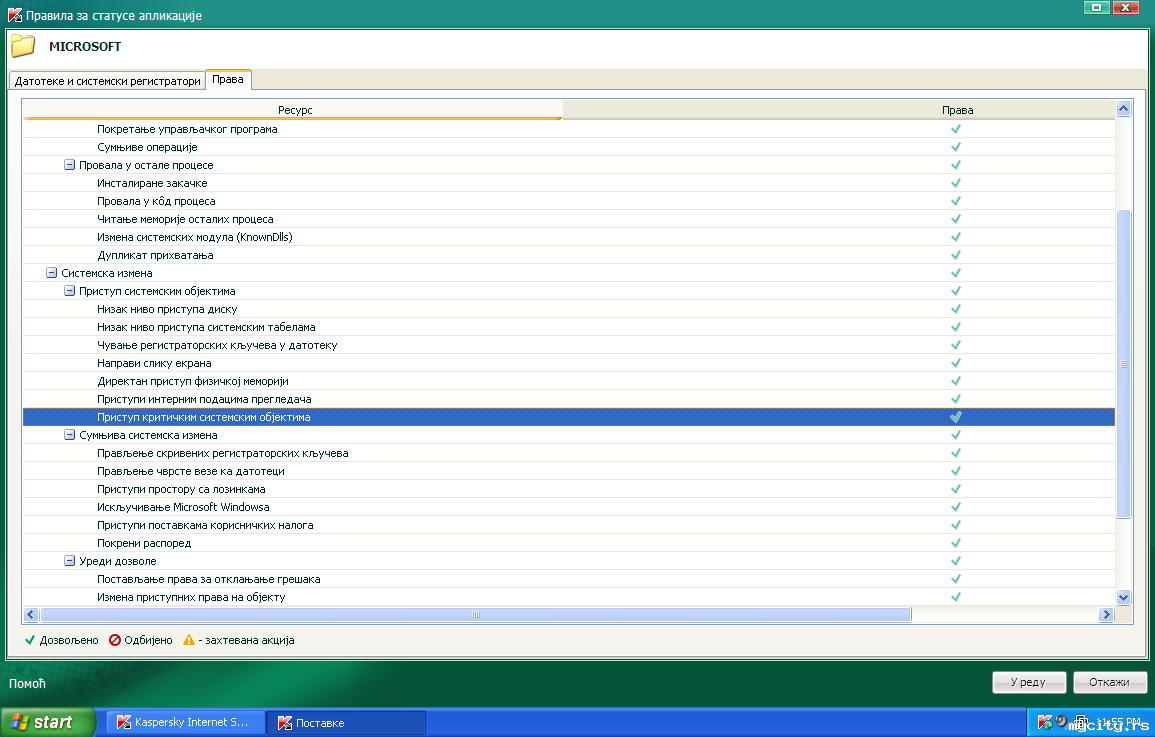Switch to Поставке taskbar window
The image size is (1155, 737).
click(345, 722)
